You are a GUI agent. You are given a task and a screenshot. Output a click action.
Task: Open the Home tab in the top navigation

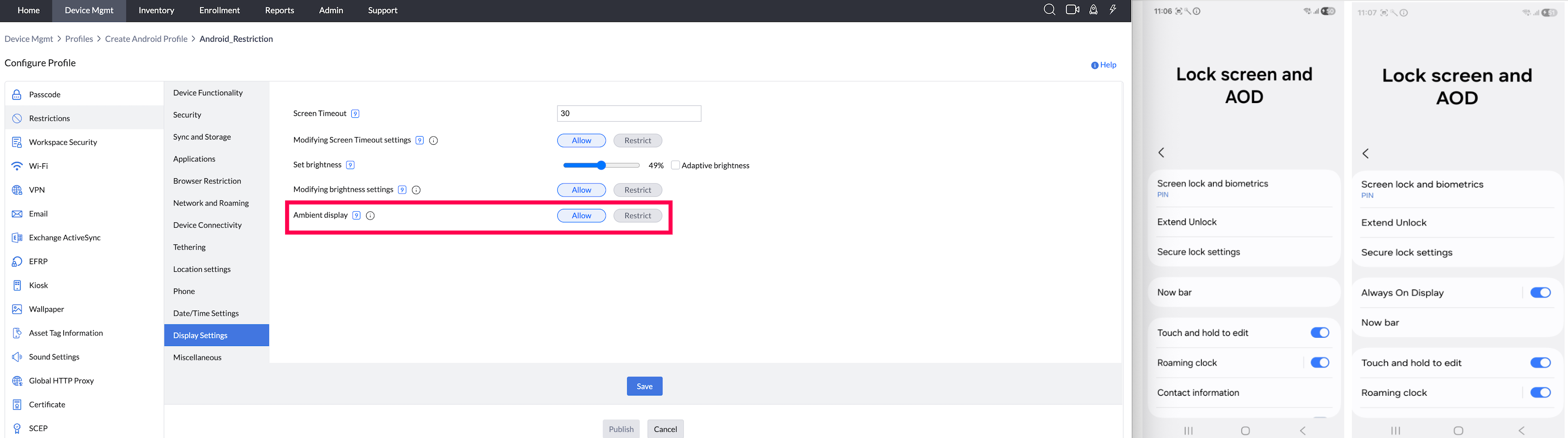point(29,11)
